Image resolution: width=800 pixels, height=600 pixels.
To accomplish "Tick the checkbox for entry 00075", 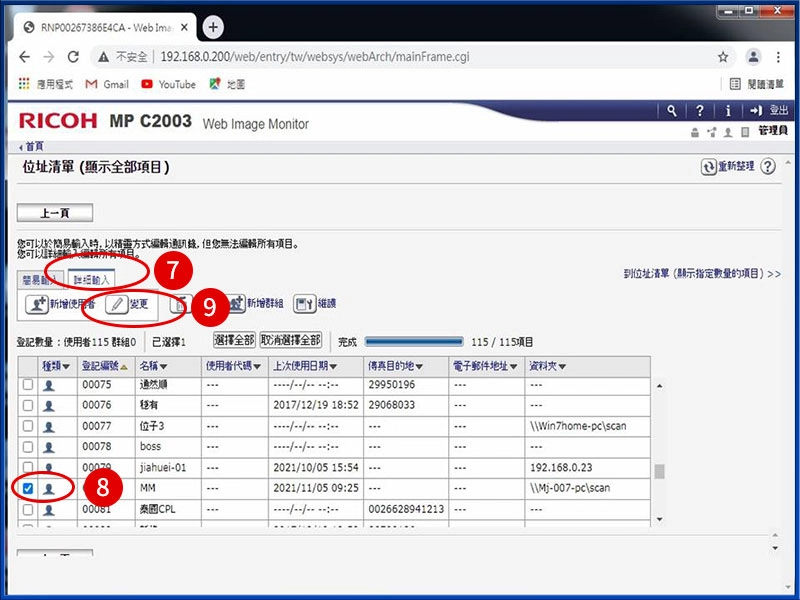I will click(x=28, y=384).
